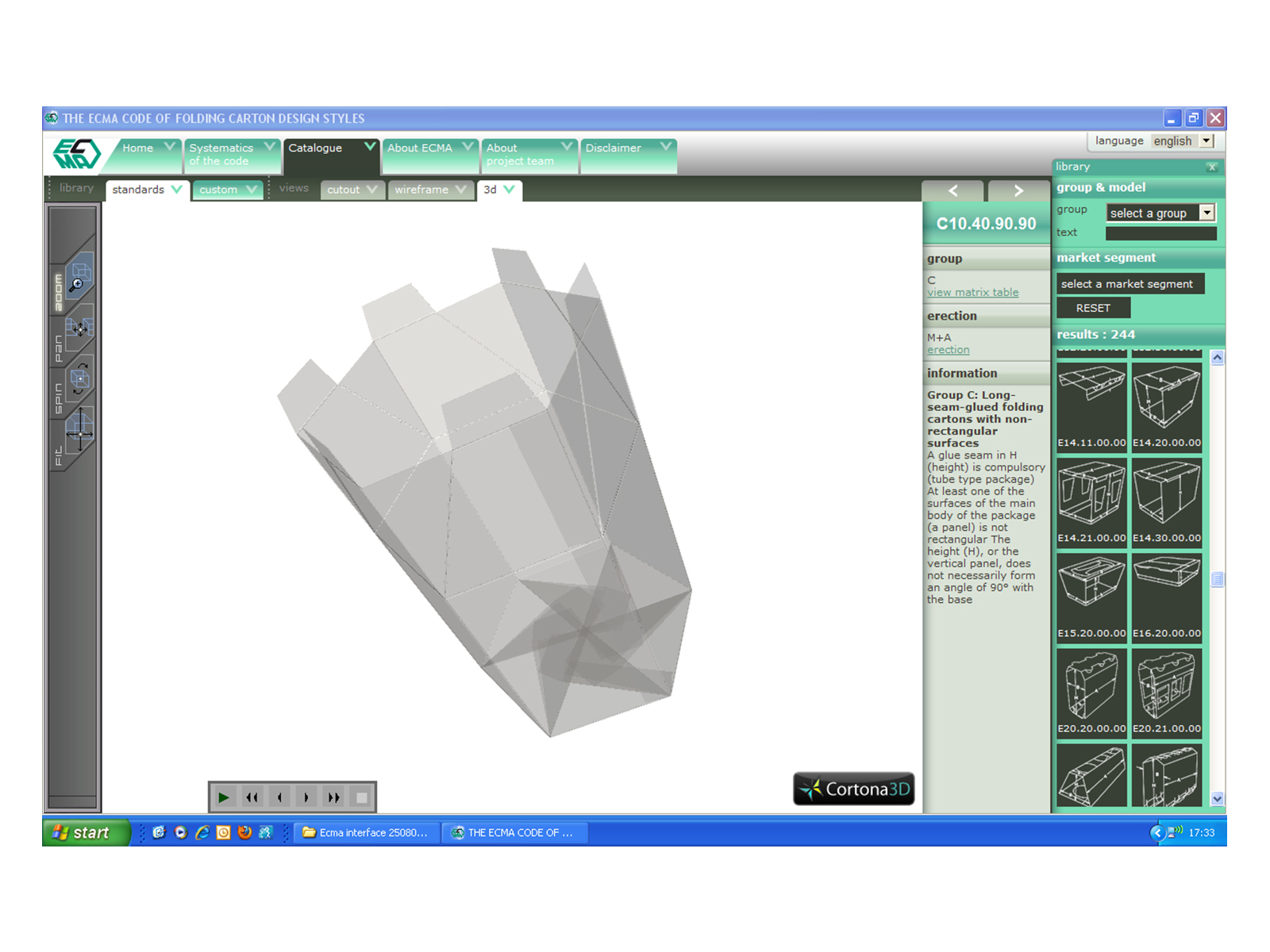Screen dimensions: 1270x952
Task: Click the Fit to view tool
Action: tap(79, 431)
